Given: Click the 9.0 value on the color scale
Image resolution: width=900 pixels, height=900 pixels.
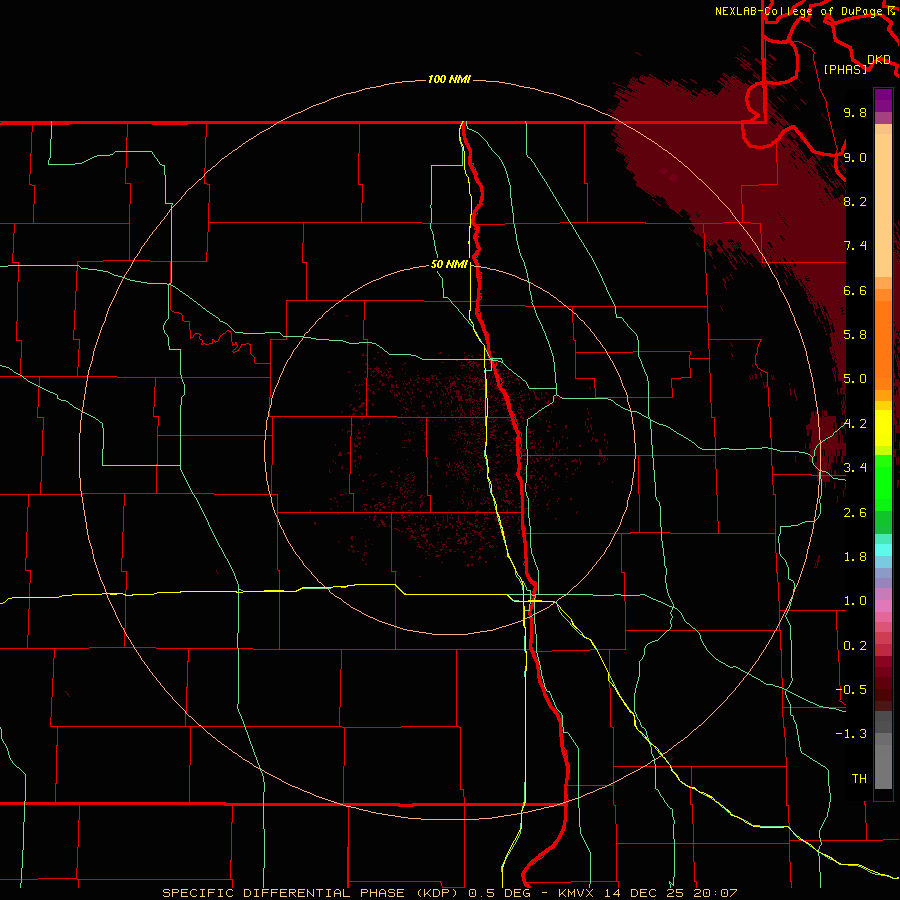Looking at the screenshot, I should click(855, 157).
